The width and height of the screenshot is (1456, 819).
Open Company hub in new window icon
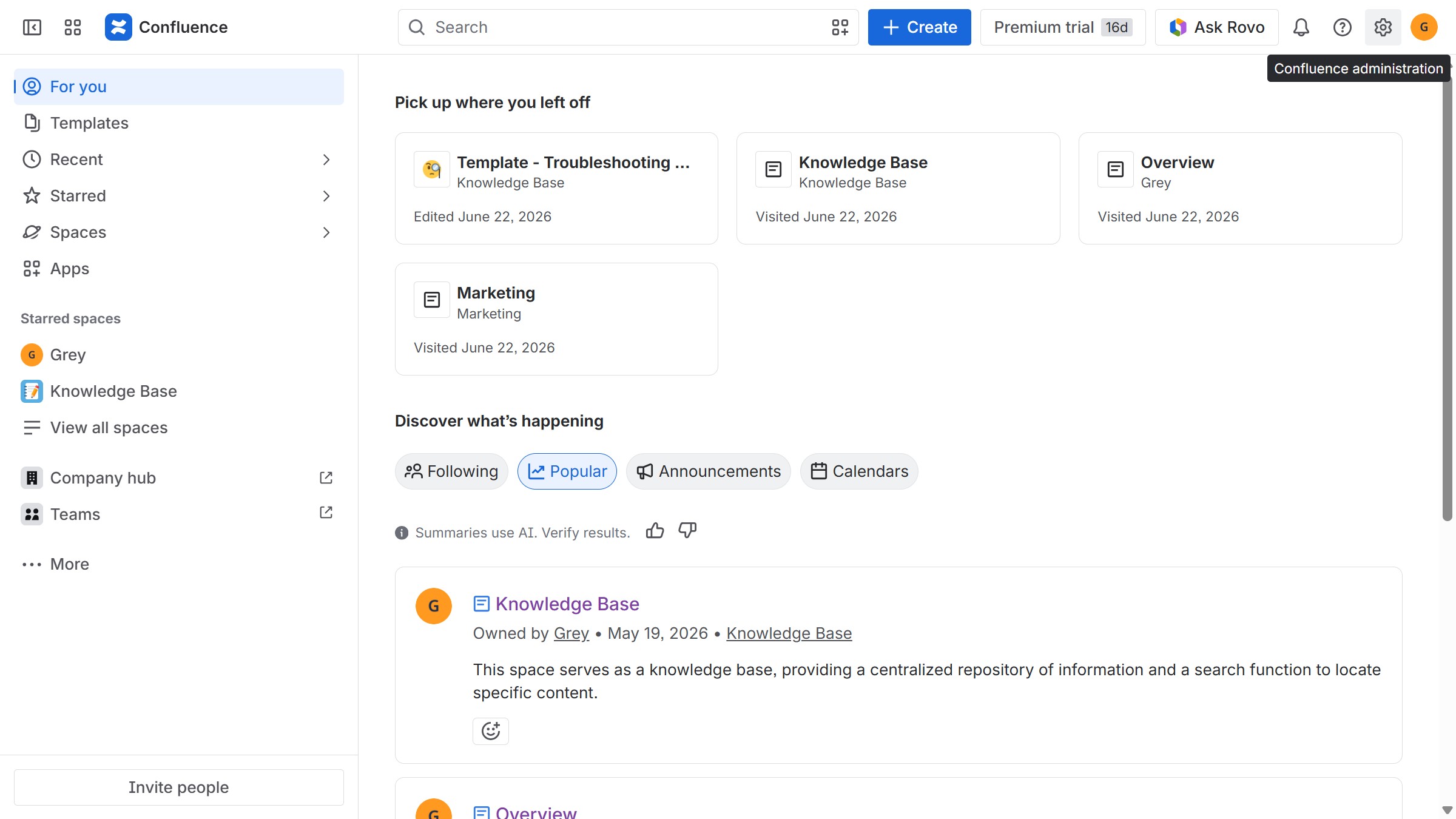pyautogui.click(x=326, y=478)
